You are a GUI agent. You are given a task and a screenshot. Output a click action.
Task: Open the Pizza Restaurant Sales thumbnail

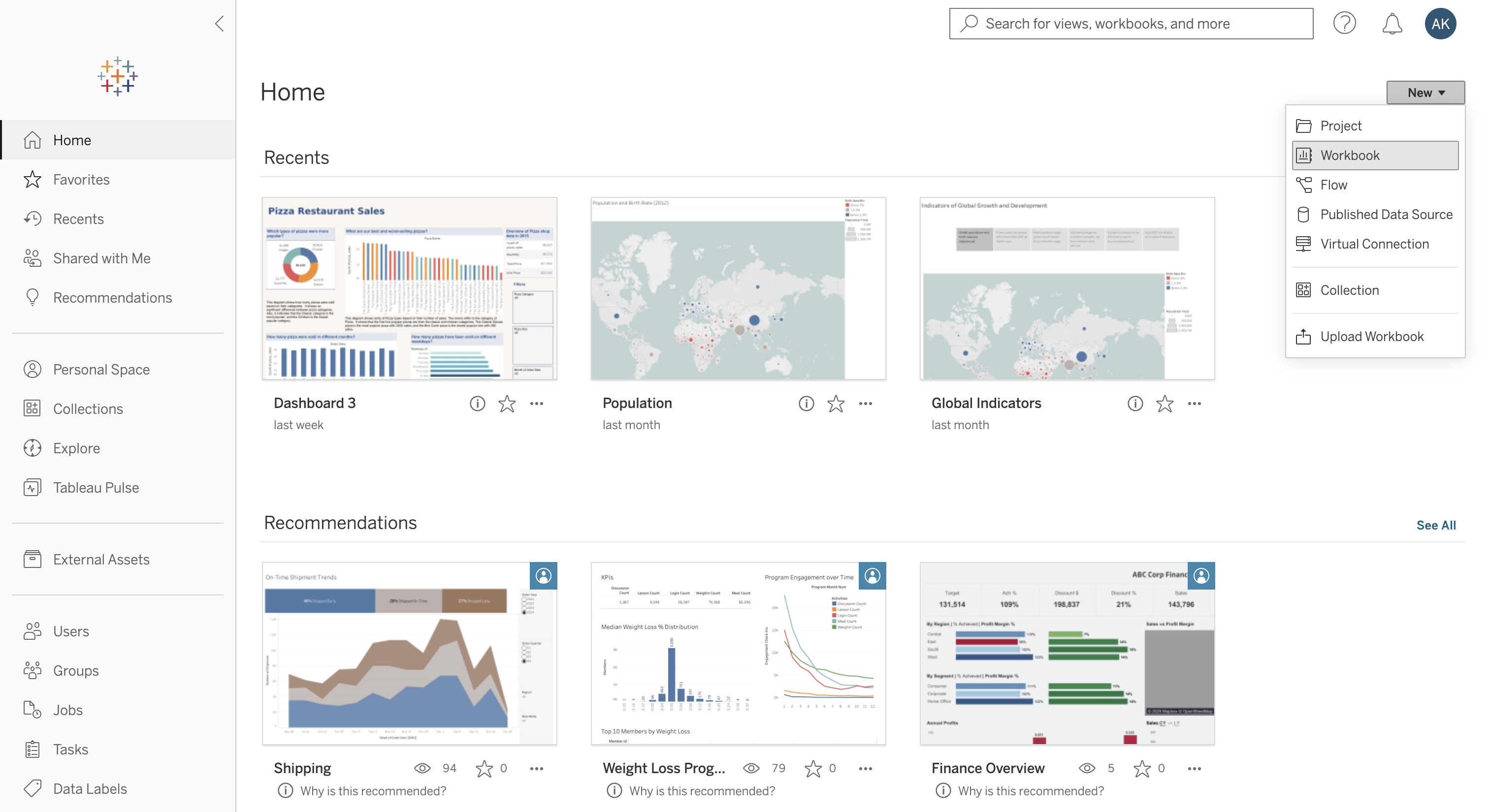click(409, 288)
